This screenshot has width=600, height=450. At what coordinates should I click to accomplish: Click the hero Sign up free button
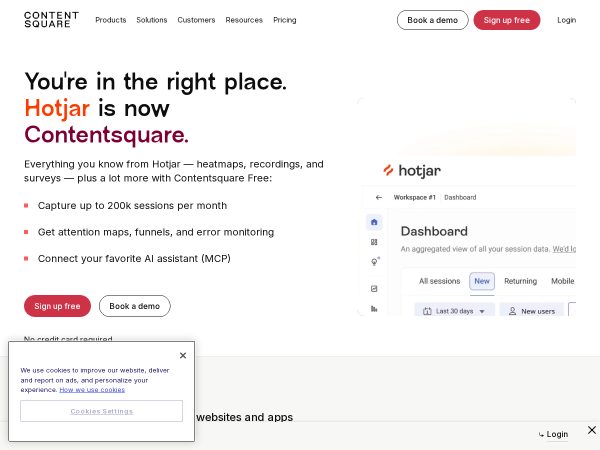tap(57, 306)
